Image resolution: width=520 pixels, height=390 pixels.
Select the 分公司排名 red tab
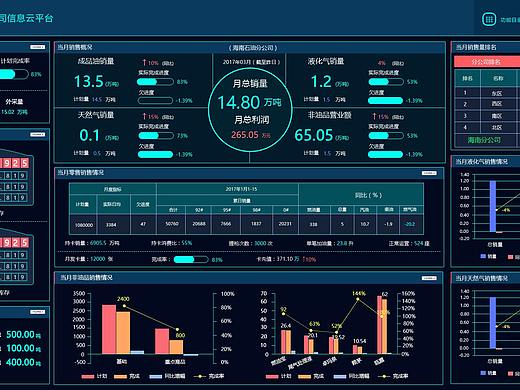487,62
